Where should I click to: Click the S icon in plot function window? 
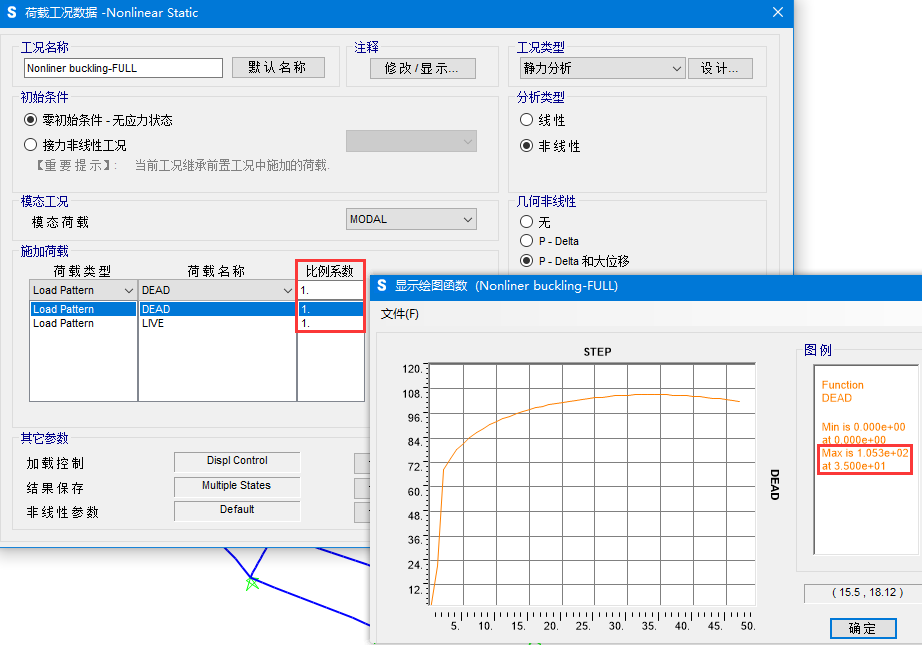tap(381, 286)
